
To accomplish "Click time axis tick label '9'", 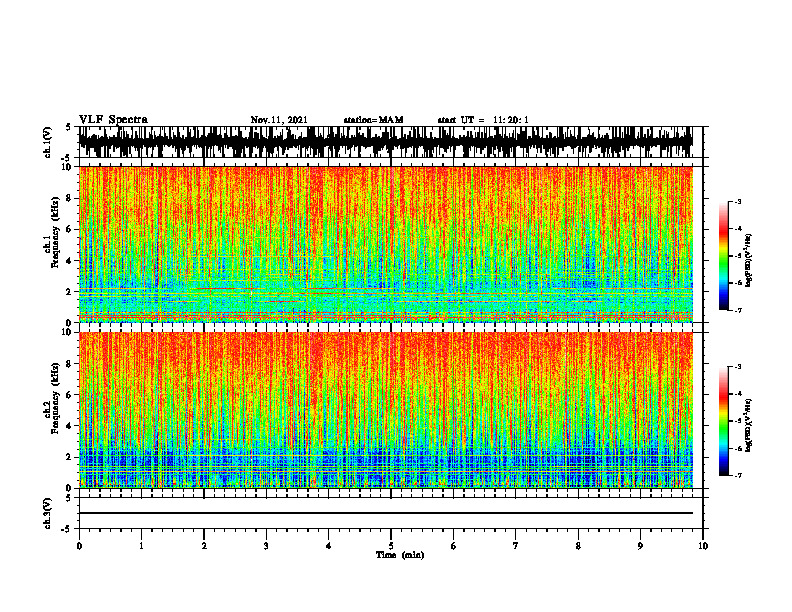I will [x=640, y=546].
